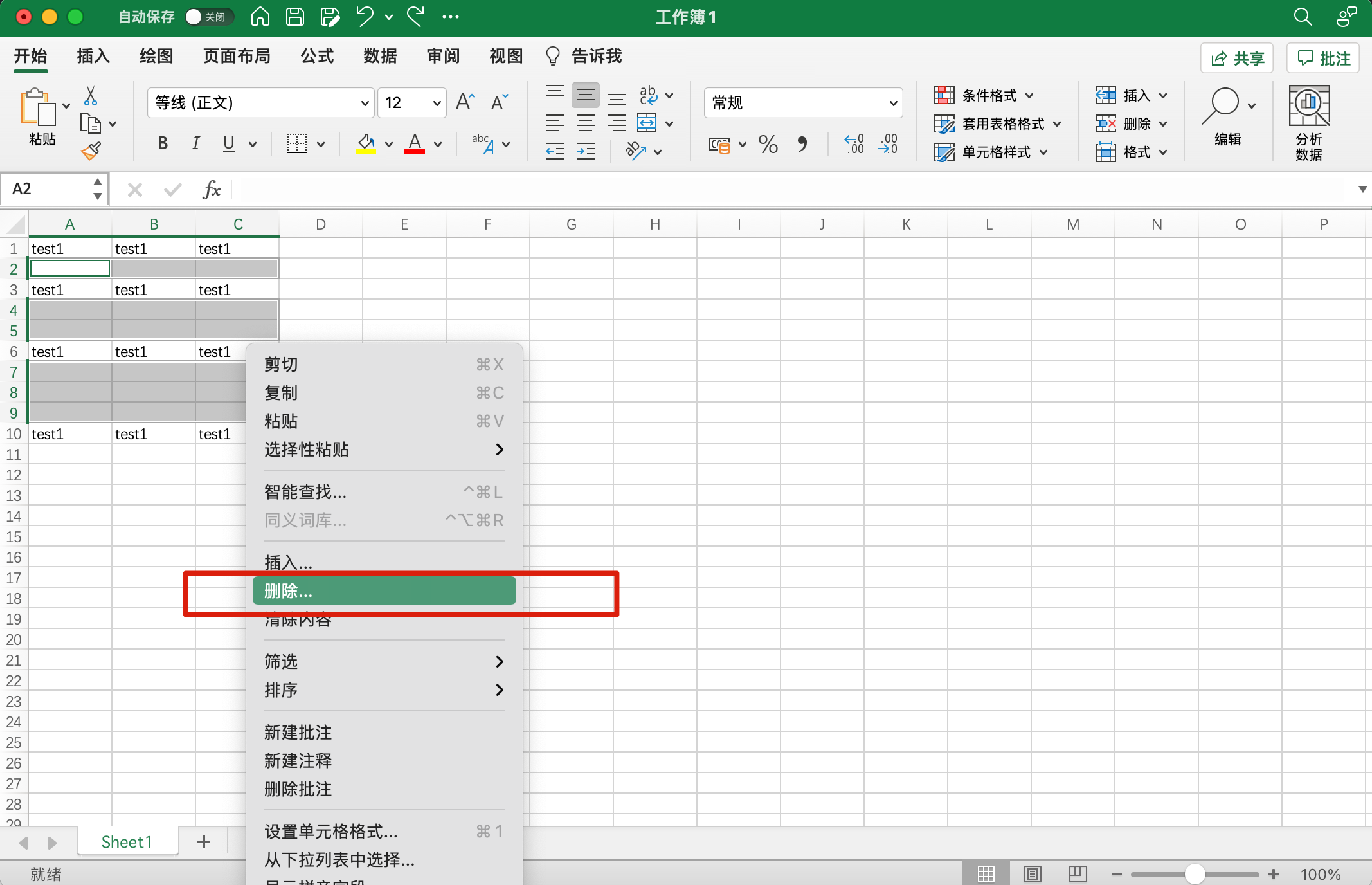Screen dimensions: 1372x885
Task: Toggle the AutoSave switch
Action: point(208,17)
